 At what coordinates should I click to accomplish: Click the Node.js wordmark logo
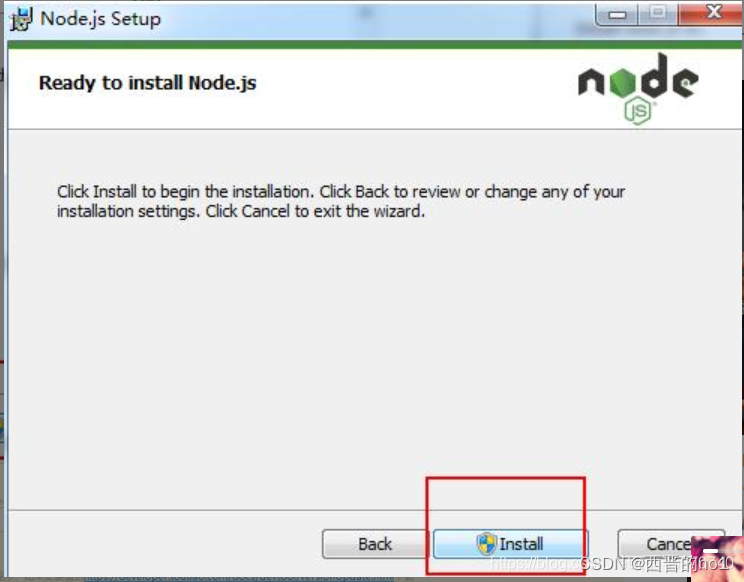coord(638,81)
